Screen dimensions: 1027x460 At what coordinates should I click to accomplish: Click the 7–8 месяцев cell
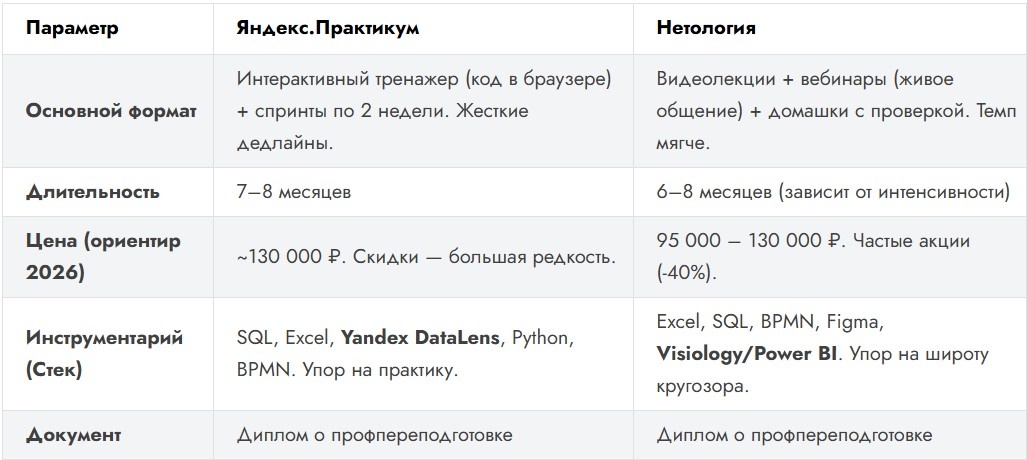pos(422,193)
